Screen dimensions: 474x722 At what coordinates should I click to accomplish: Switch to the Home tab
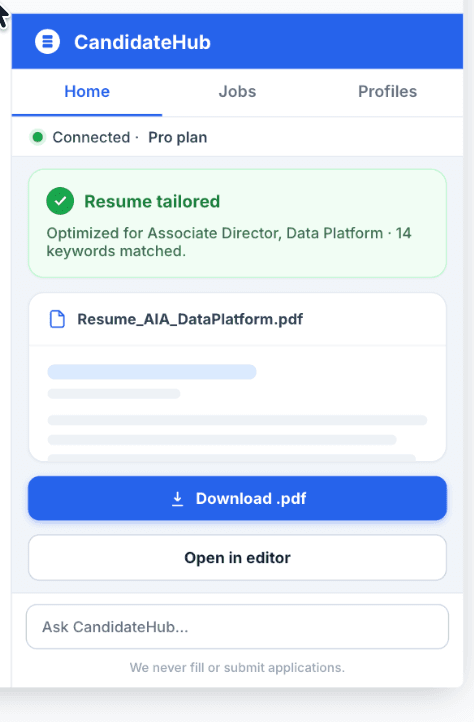click(x=87, y=92)
